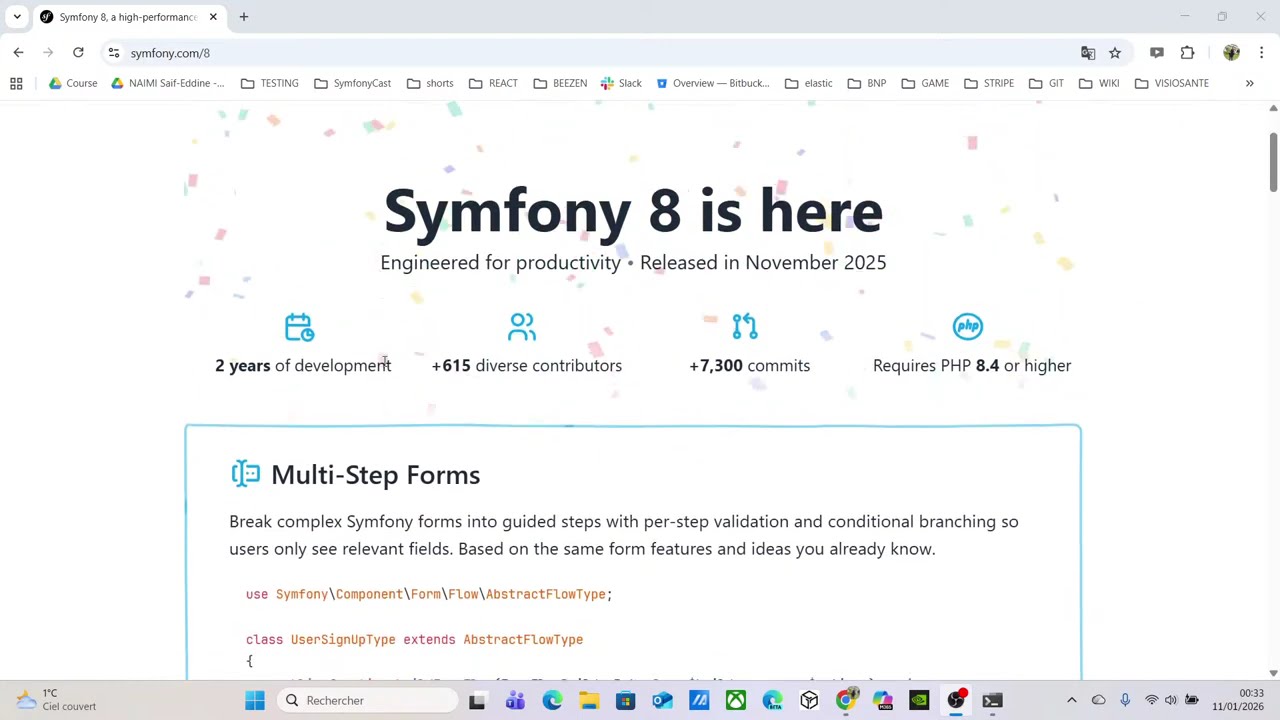Open the Slack bookmark
Screen dimensions: 1280x720
[621, 83]
